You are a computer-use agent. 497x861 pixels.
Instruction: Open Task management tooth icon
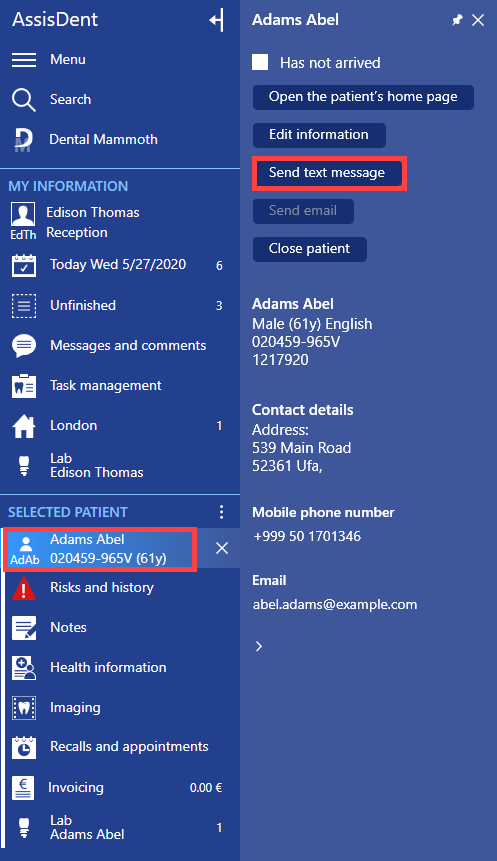coord(24,386)
